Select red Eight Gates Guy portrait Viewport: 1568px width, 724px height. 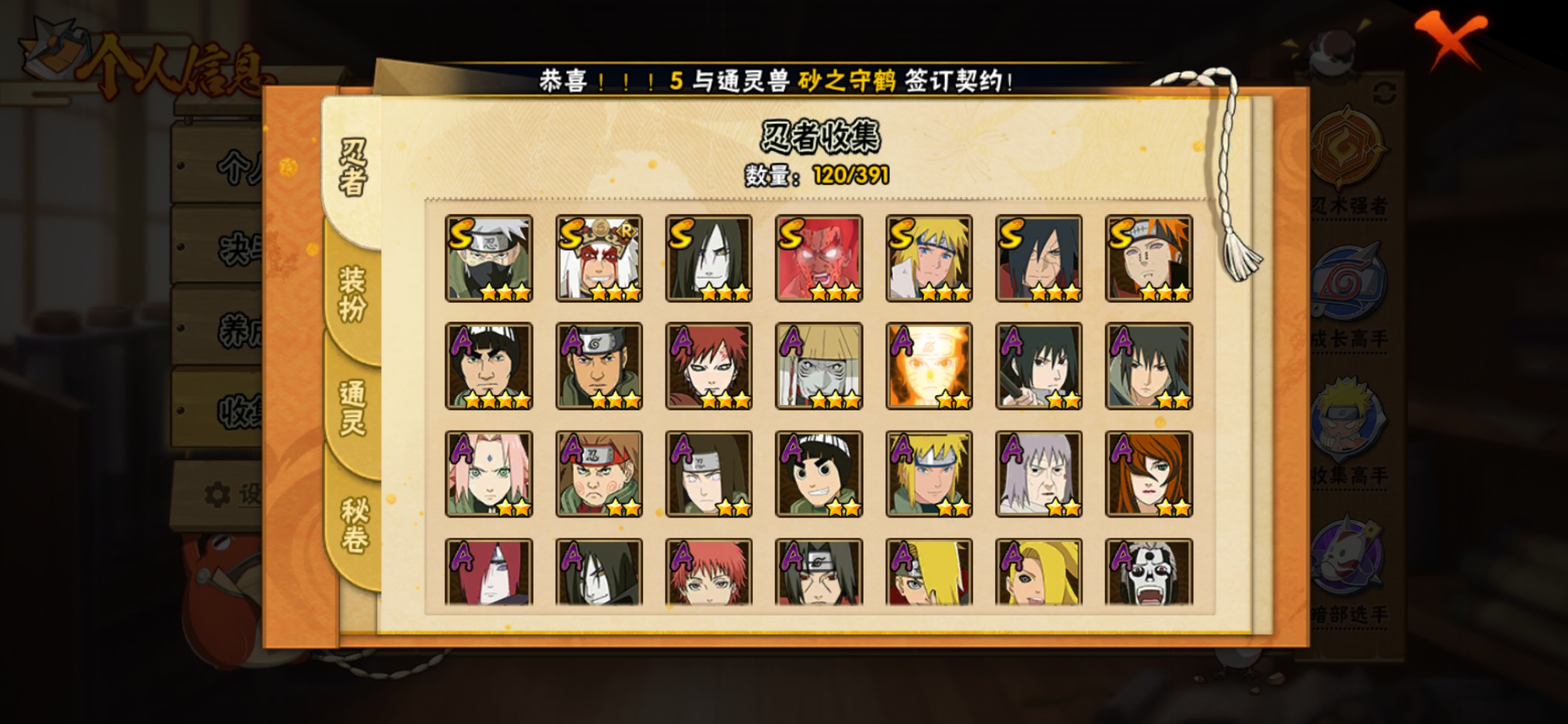(x=819, y=258)
